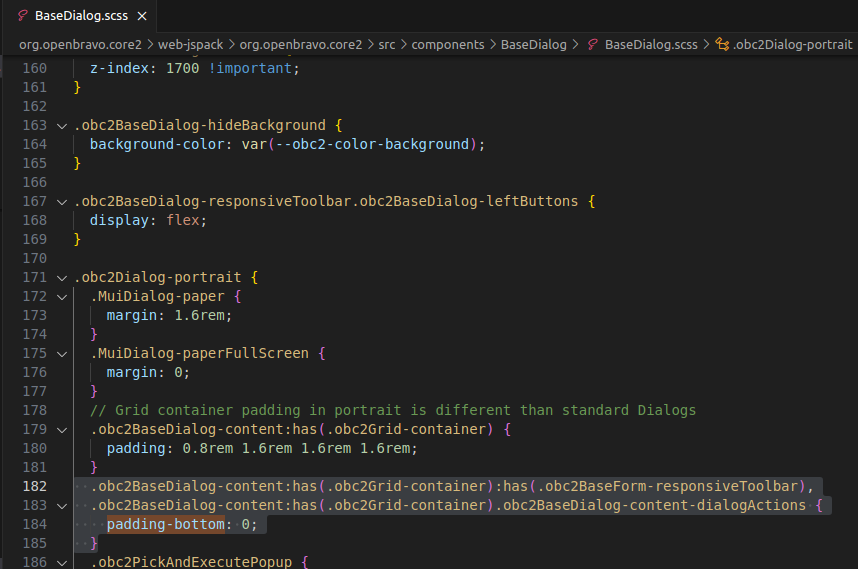This screenshot has width=858, height=569.
Task: Open the org.openbravo.core2 root breadcrumb
Action: 80,45
